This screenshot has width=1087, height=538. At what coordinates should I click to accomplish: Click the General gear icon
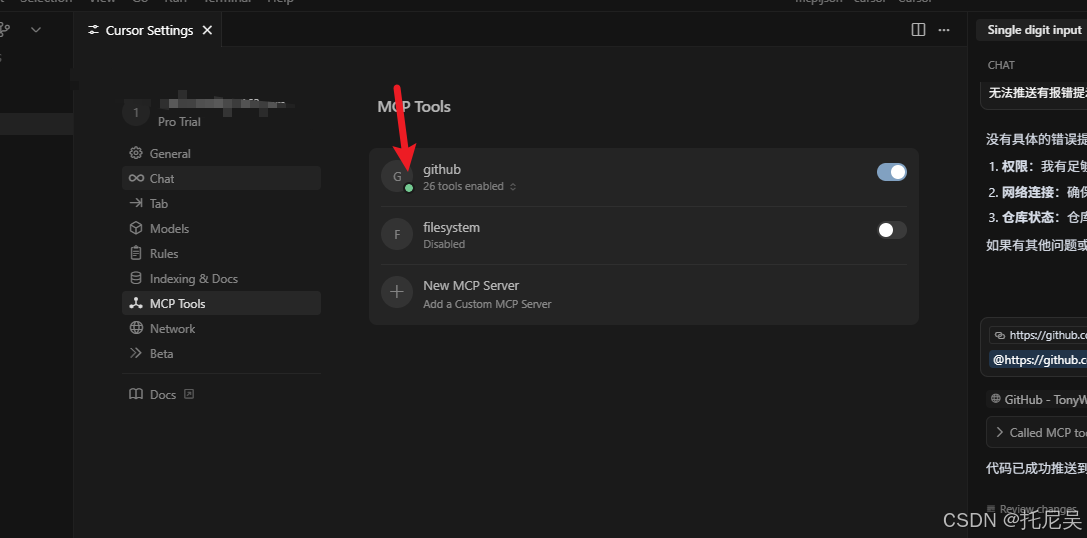click(x=136, y=153)
